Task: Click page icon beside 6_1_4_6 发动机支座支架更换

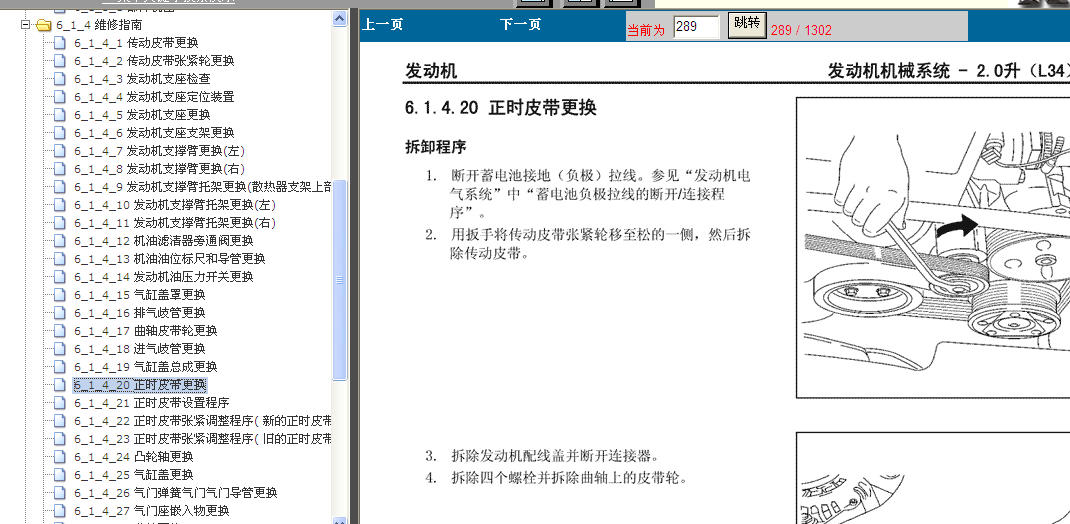Action: [x=60, y=133]
